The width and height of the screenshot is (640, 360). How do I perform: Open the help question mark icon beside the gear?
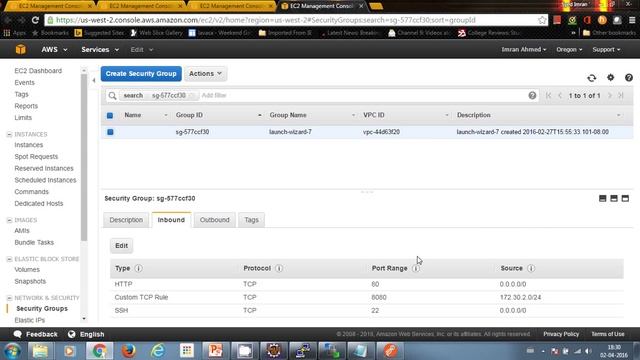[629, 77]
